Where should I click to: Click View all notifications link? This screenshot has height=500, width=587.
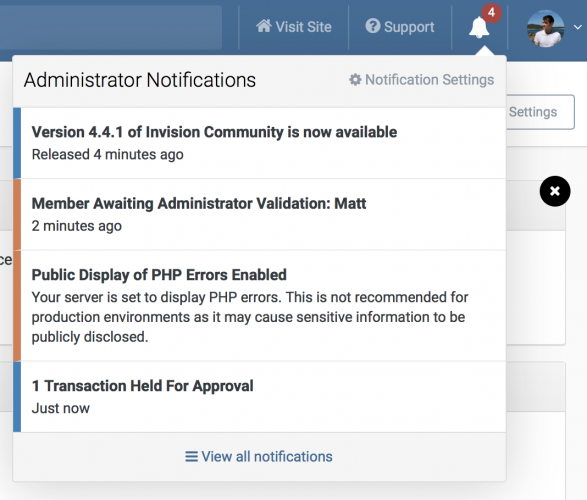click(x=259, y=457)
